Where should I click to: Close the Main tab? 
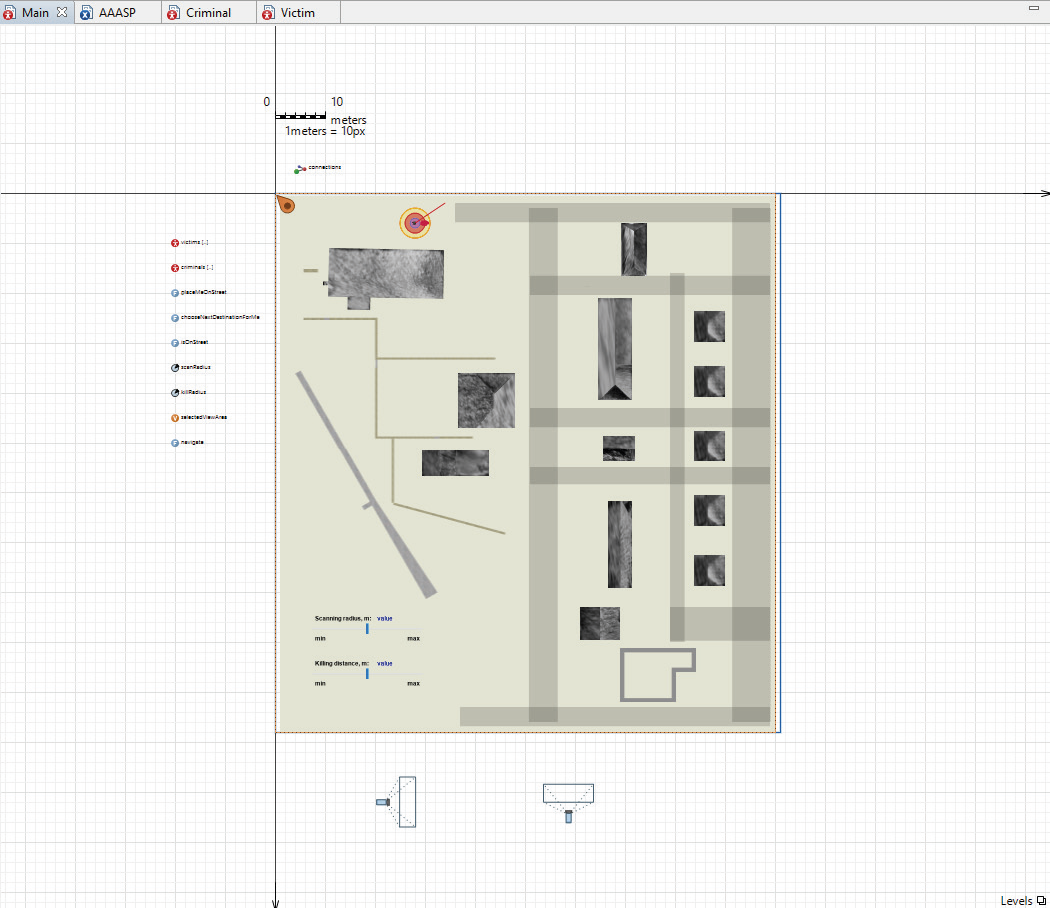tap(61, 12)
